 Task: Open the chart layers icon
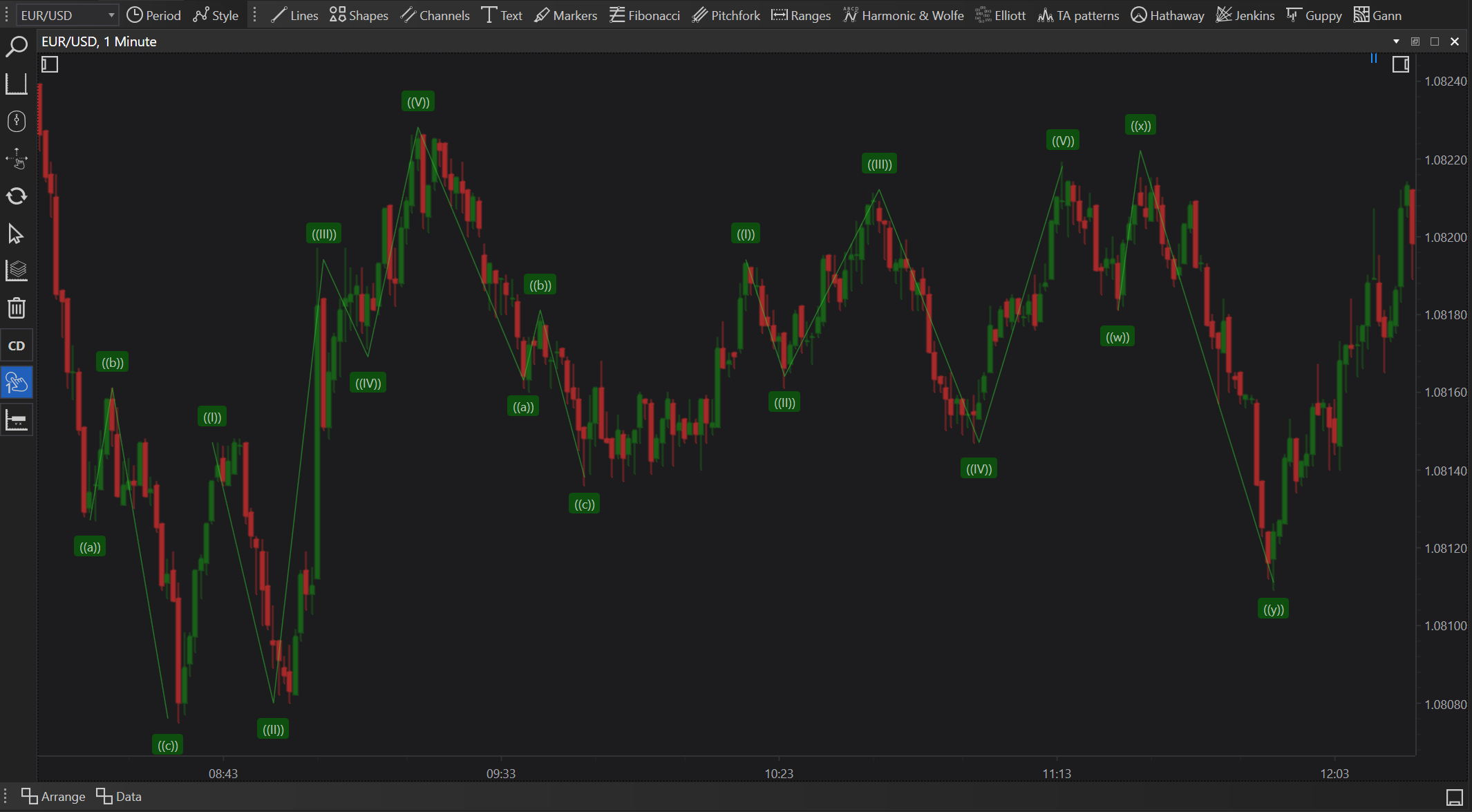[x=16, y=270]
